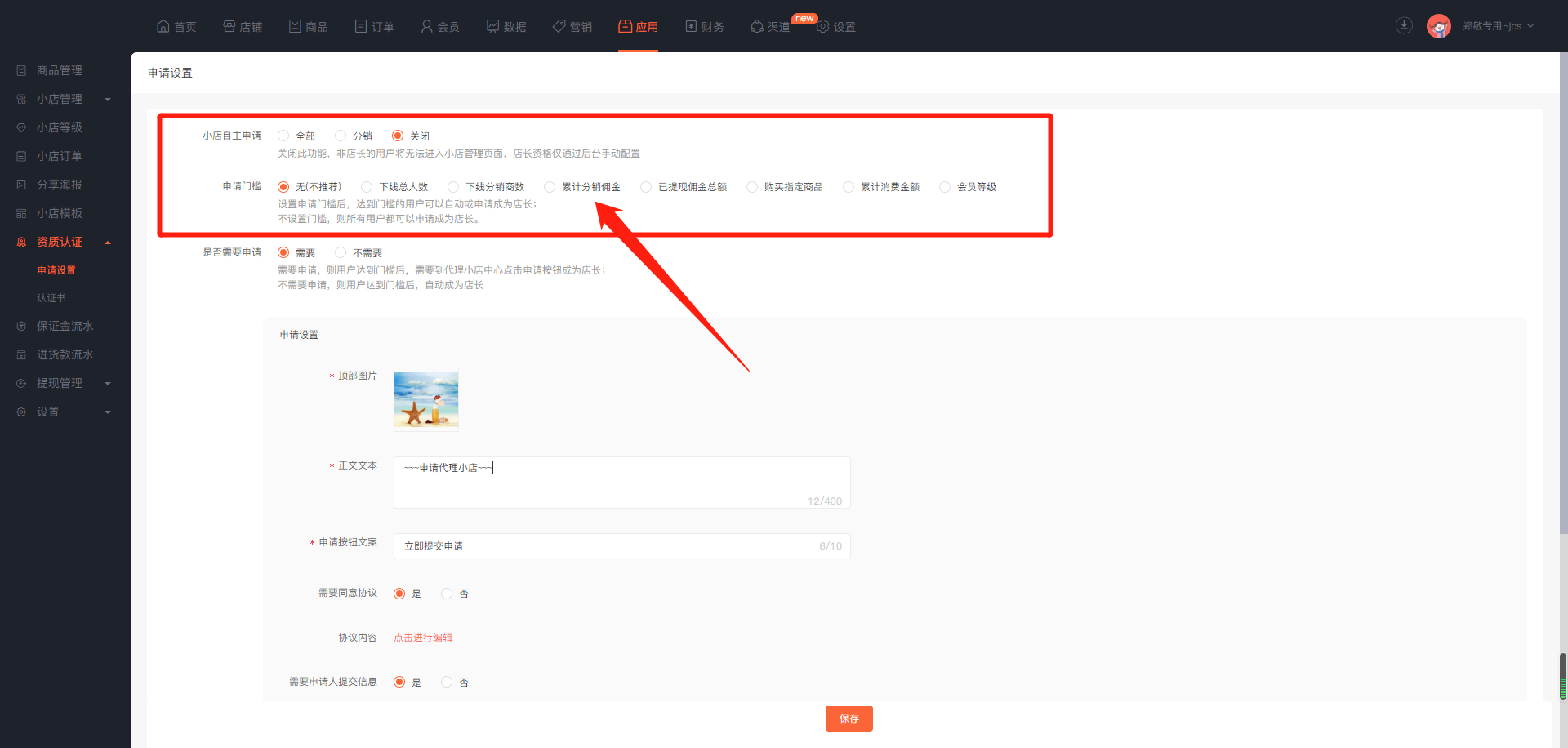Viewport: 1568px width, 748px height.
Task: Click the 商品管理 sidebar icon
Action: click(21, 71)
